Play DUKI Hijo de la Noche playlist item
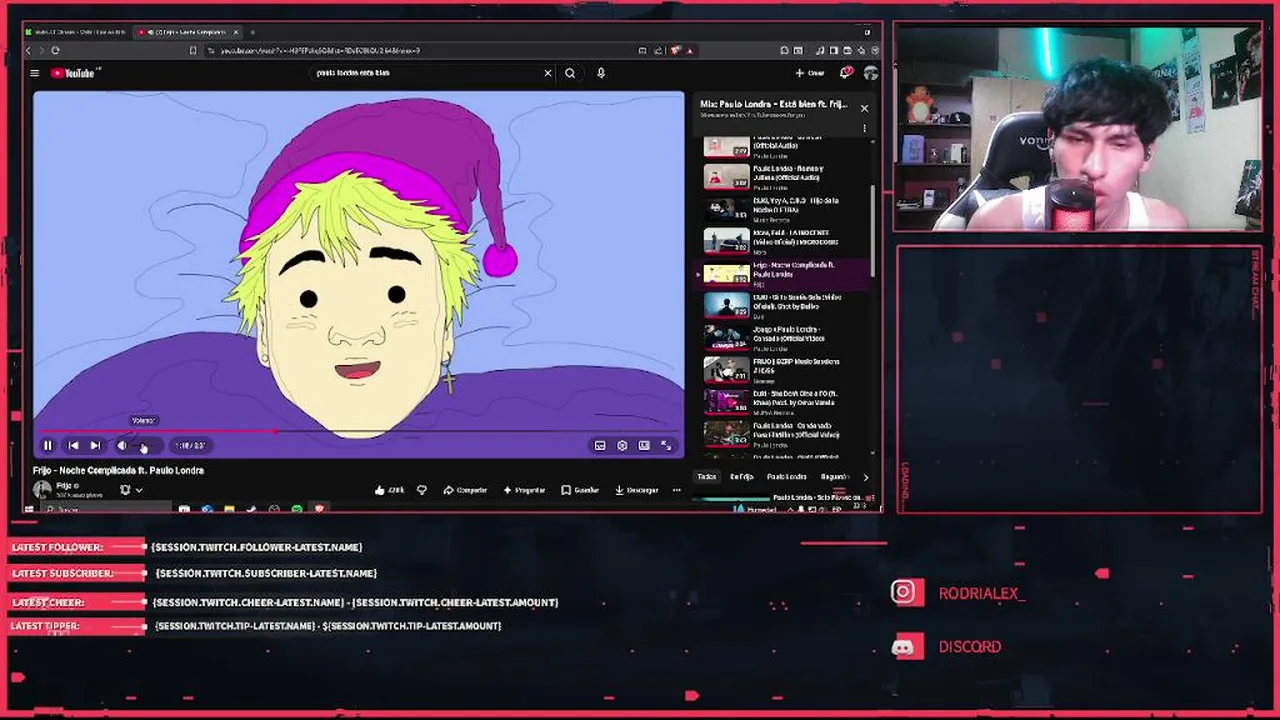Image resolution: width=1280 pixels, height=720 pixels. tap(780, 209)
